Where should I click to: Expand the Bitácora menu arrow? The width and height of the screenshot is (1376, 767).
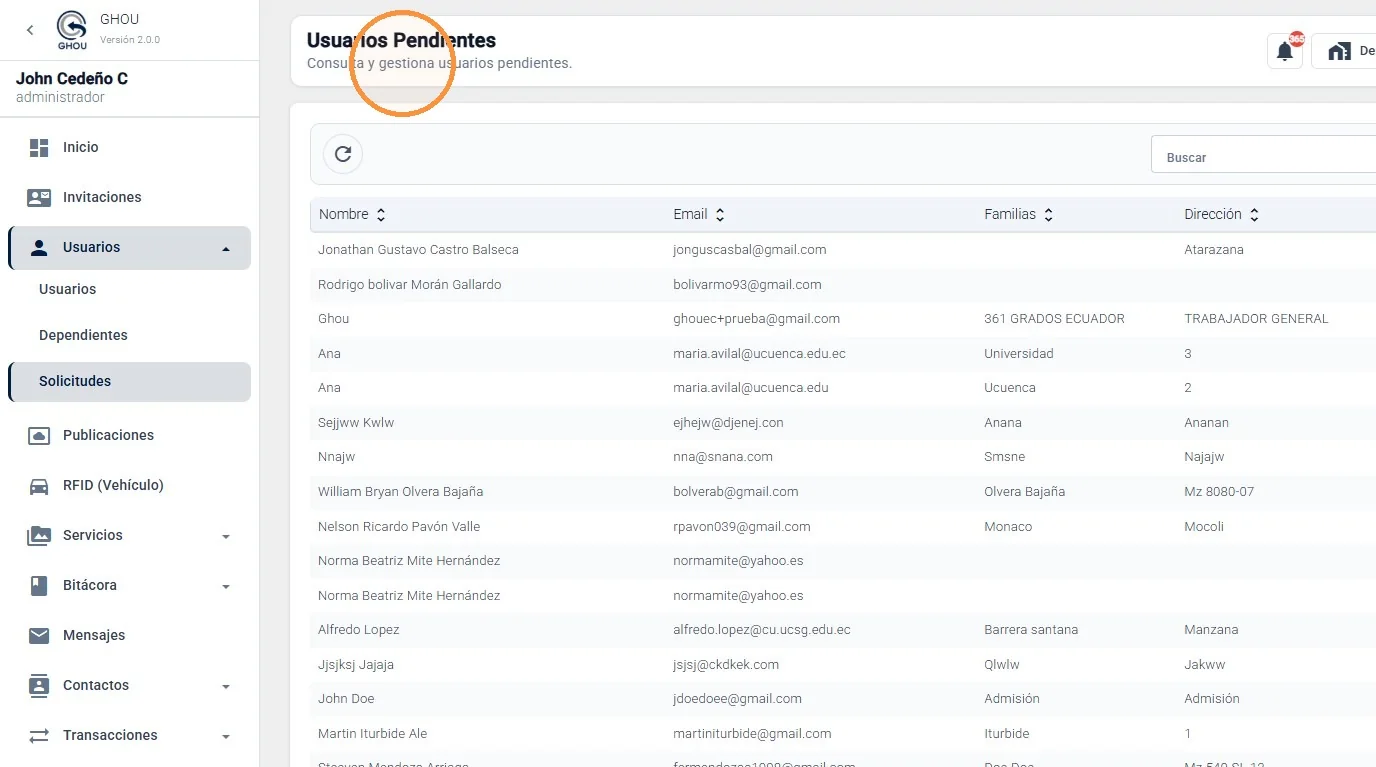coord(226,587)
